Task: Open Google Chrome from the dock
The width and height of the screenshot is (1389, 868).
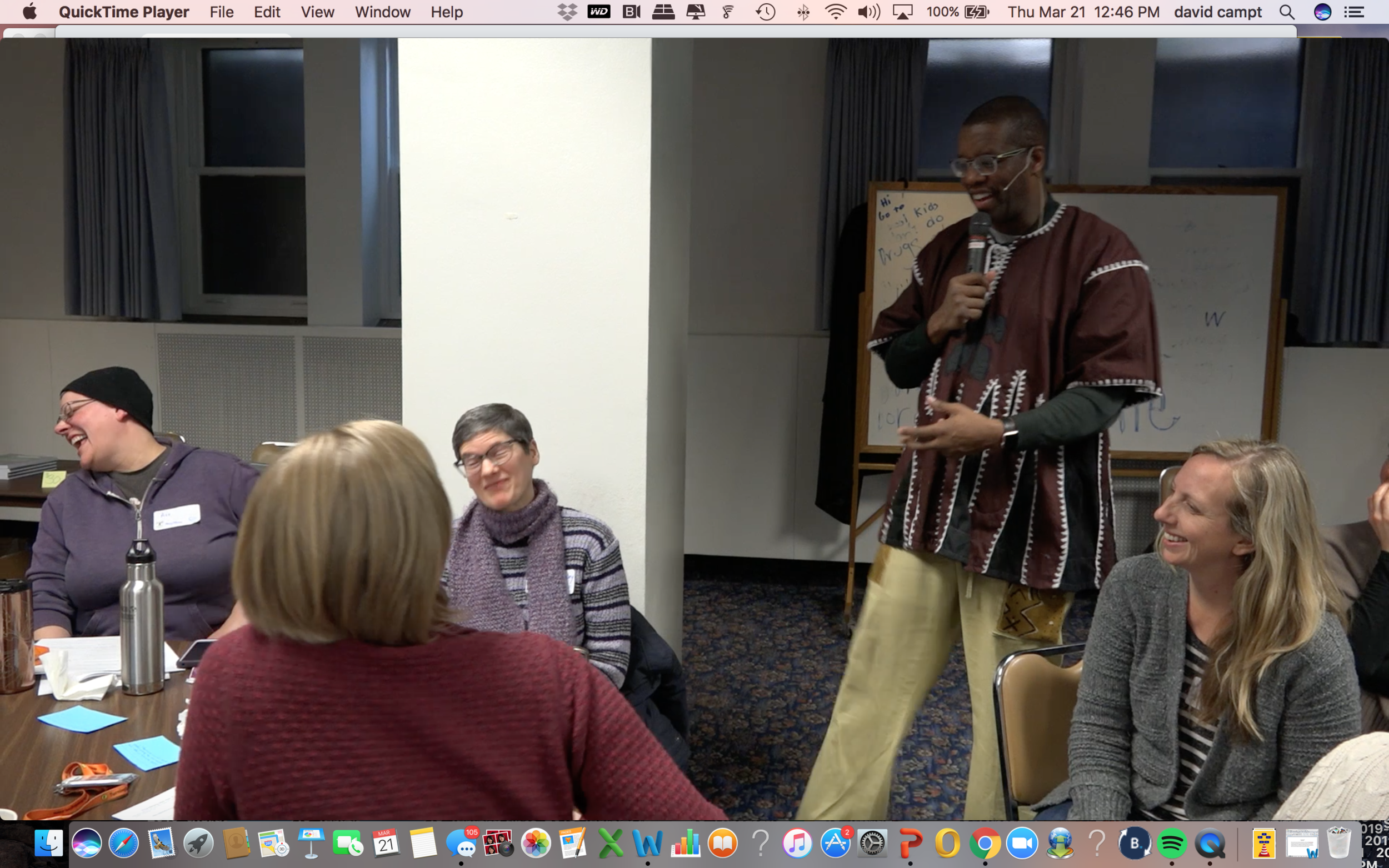Action: click(985, 843)
